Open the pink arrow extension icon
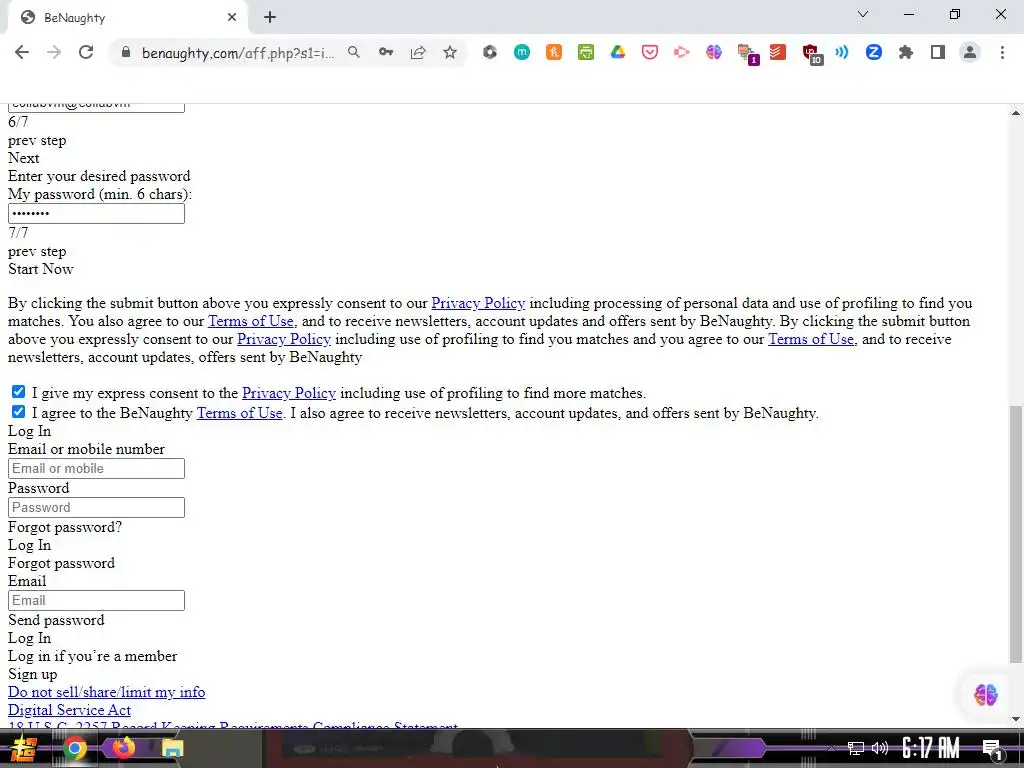Image resolution: width=1024 pixels, height=768 pixels. click(x=682, y=52)
